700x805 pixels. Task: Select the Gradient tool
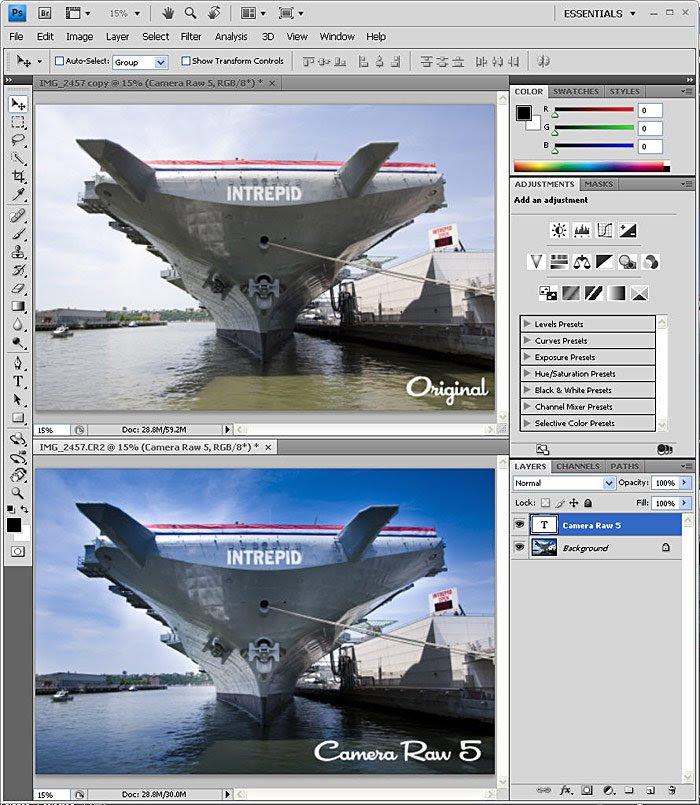[18, 306]
